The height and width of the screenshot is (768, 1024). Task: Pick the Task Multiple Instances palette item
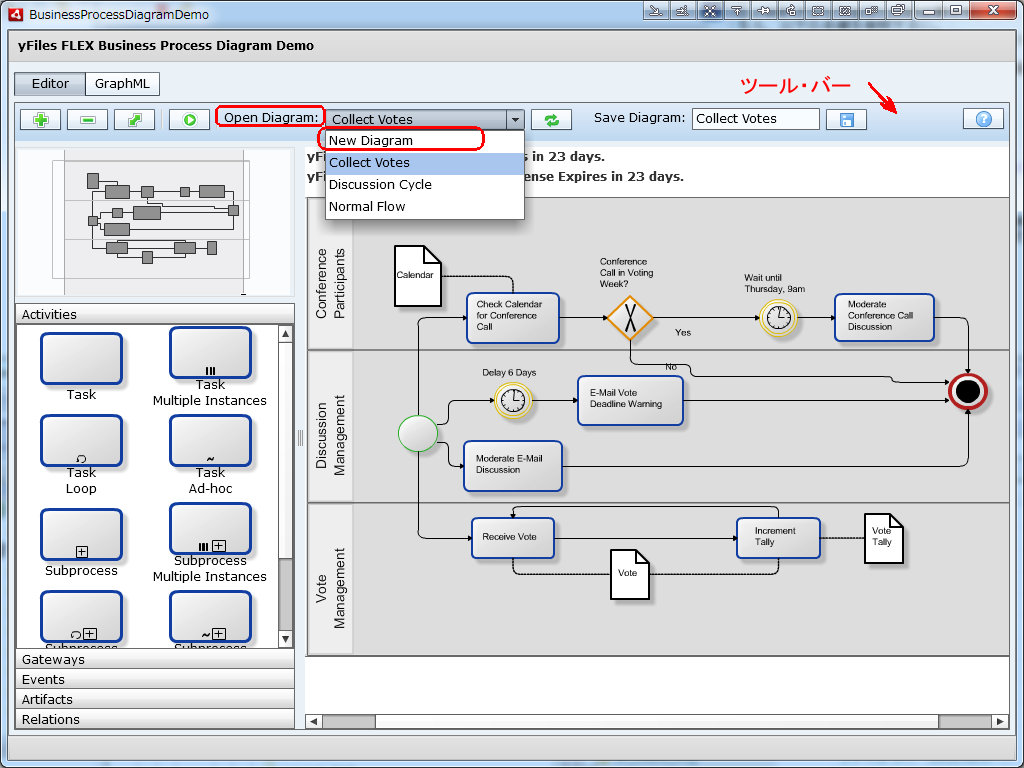tap(210, 353)
